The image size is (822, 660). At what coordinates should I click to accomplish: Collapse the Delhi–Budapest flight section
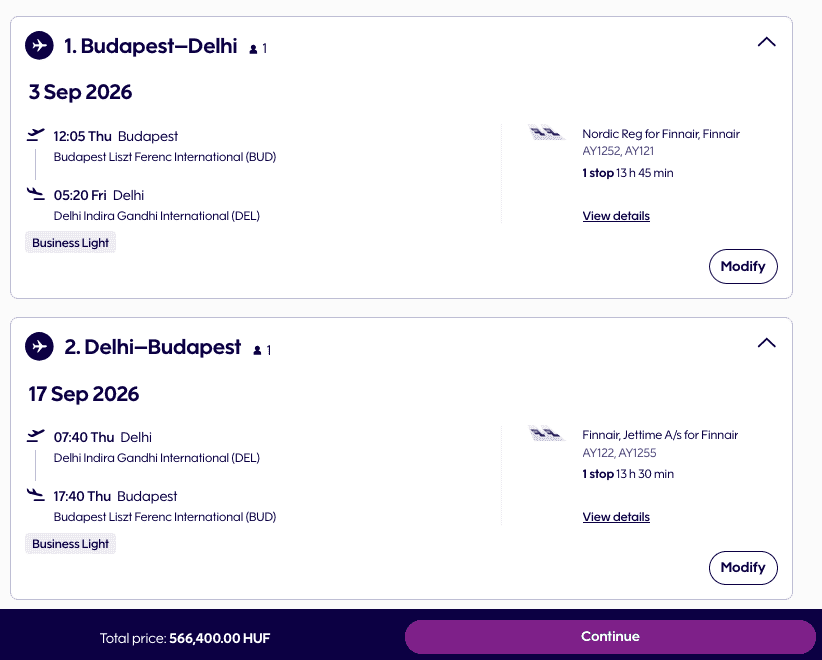tap(766, 343)
